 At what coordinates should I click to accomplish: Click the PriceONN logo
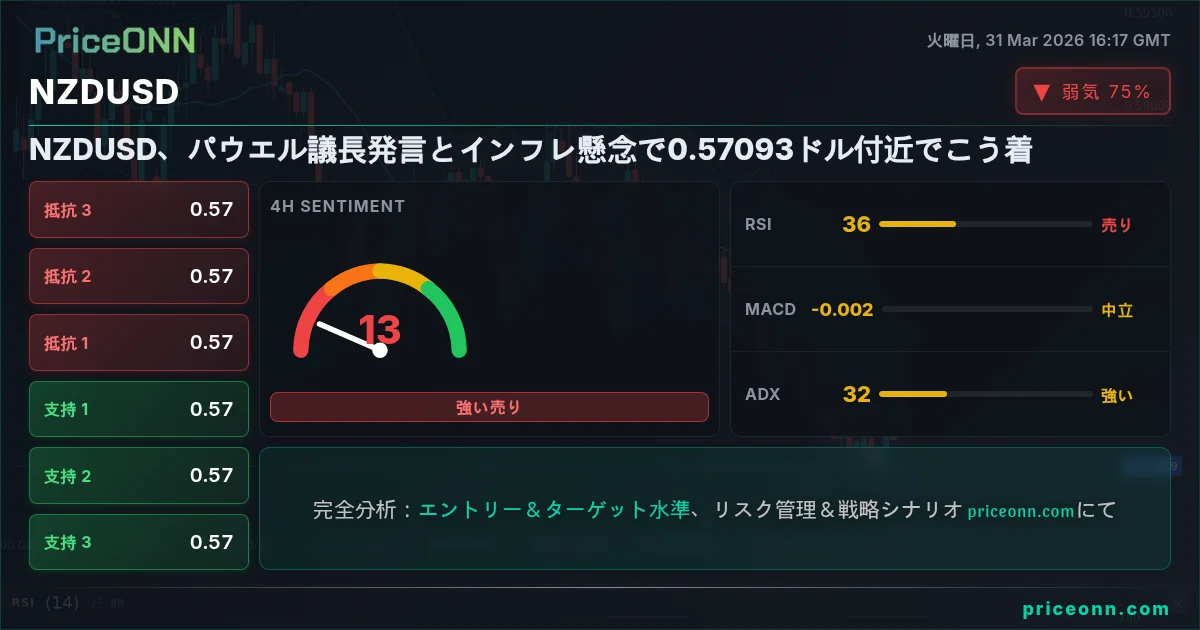(x=115, y=40)
